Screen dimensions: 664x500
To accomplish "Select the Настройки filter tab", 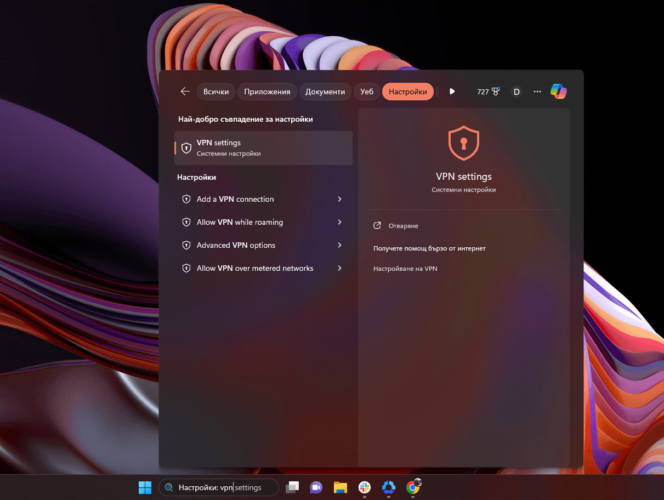I will click(x=408, y=91).
